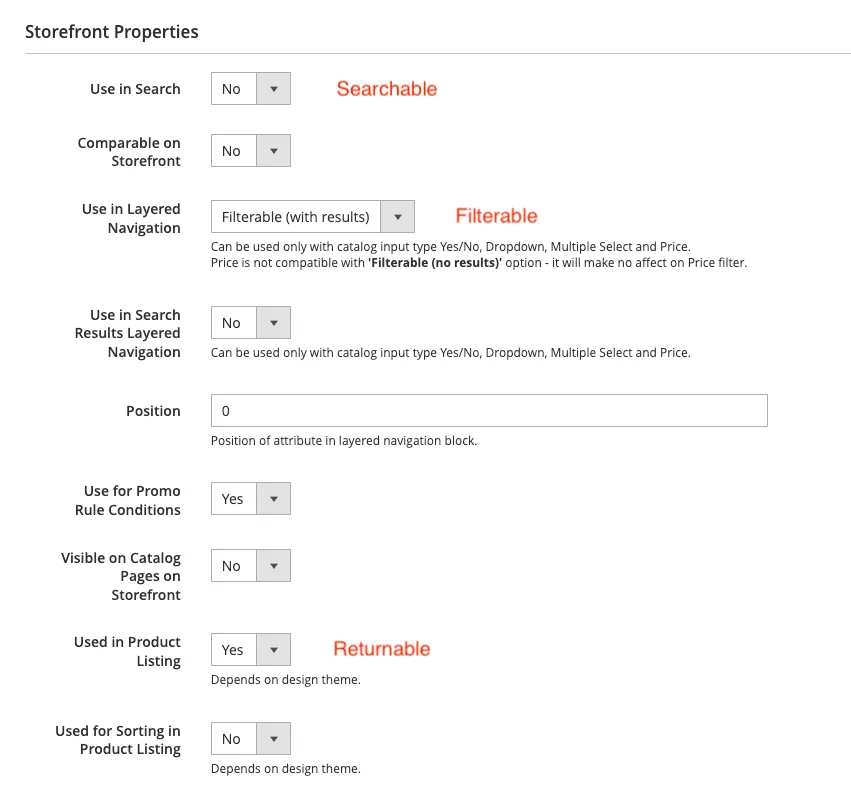Open Use in Search Results Layered Navigation dropdown

point(251,322)
